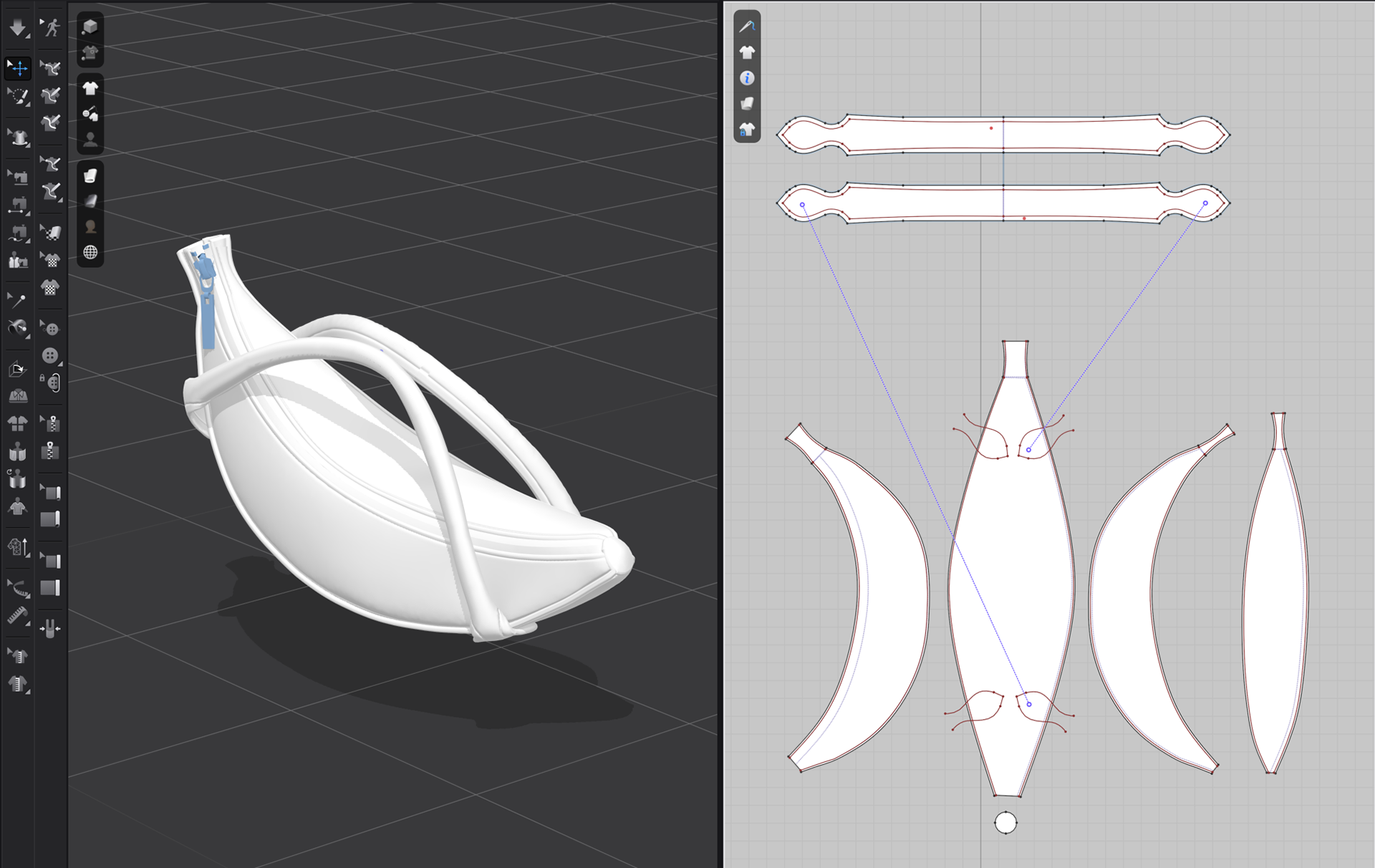
Task: Toggle garment T-shirt display in 3D view
Action: coord(90,89)
